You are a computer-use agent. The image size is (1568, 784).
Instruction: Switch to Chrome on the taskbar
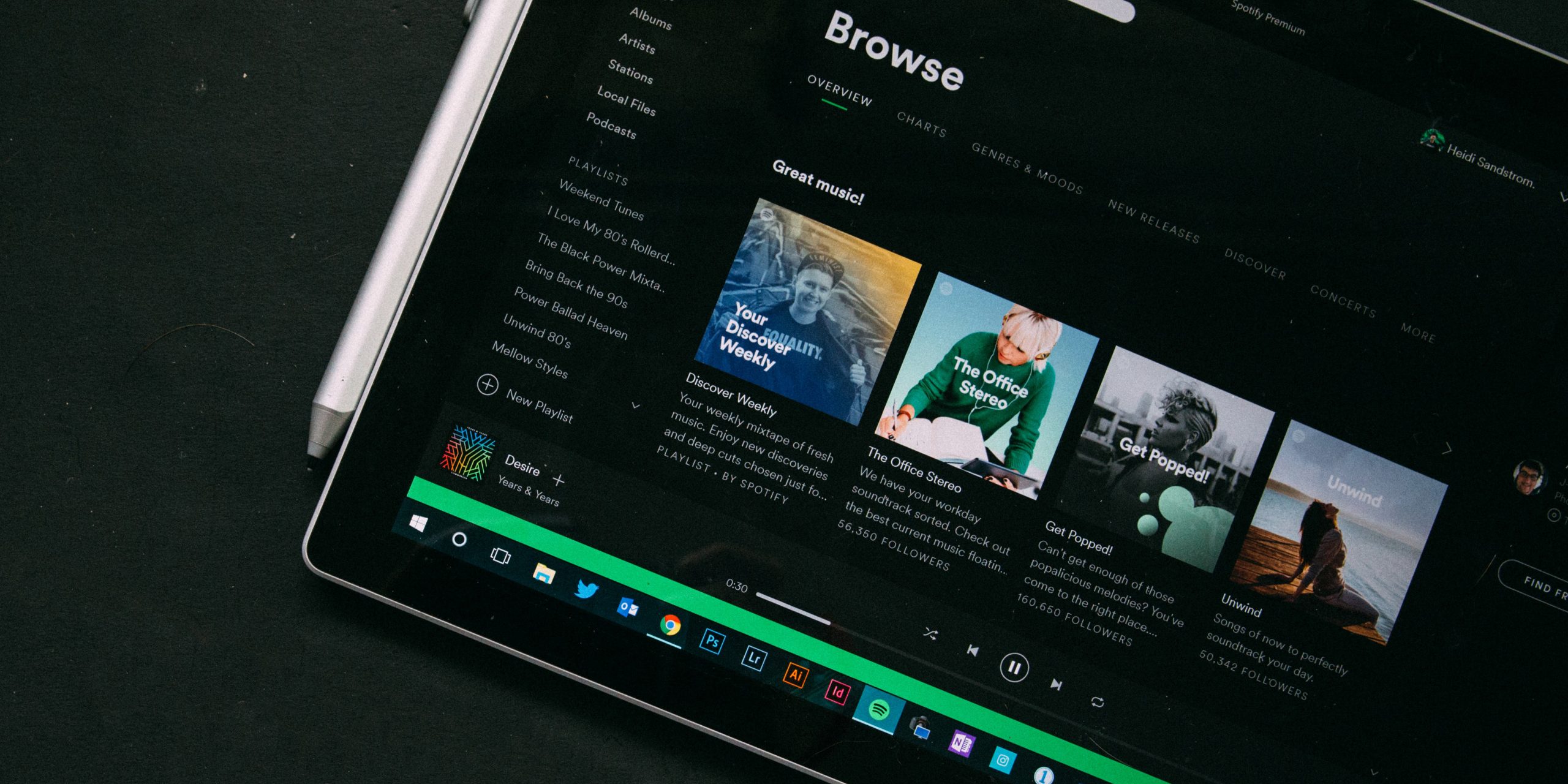click(x=671, y=625)
